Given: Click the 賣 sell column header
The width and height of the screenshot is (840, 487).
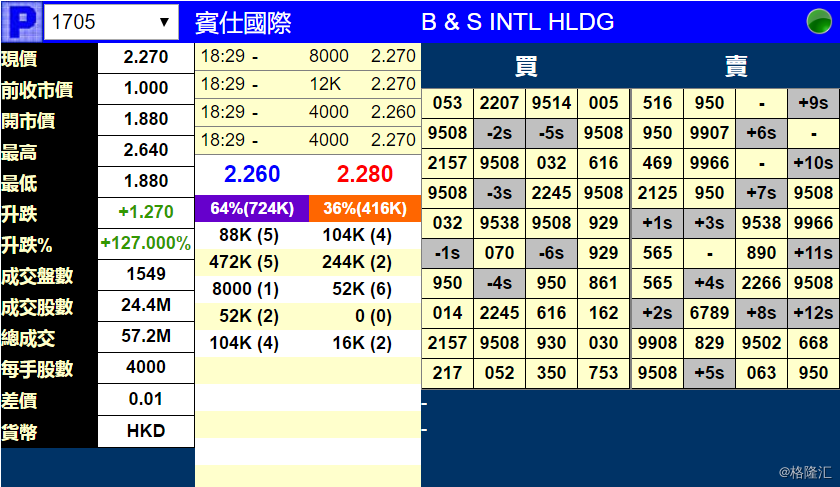Looking at the screenshot, I should 736,66.
